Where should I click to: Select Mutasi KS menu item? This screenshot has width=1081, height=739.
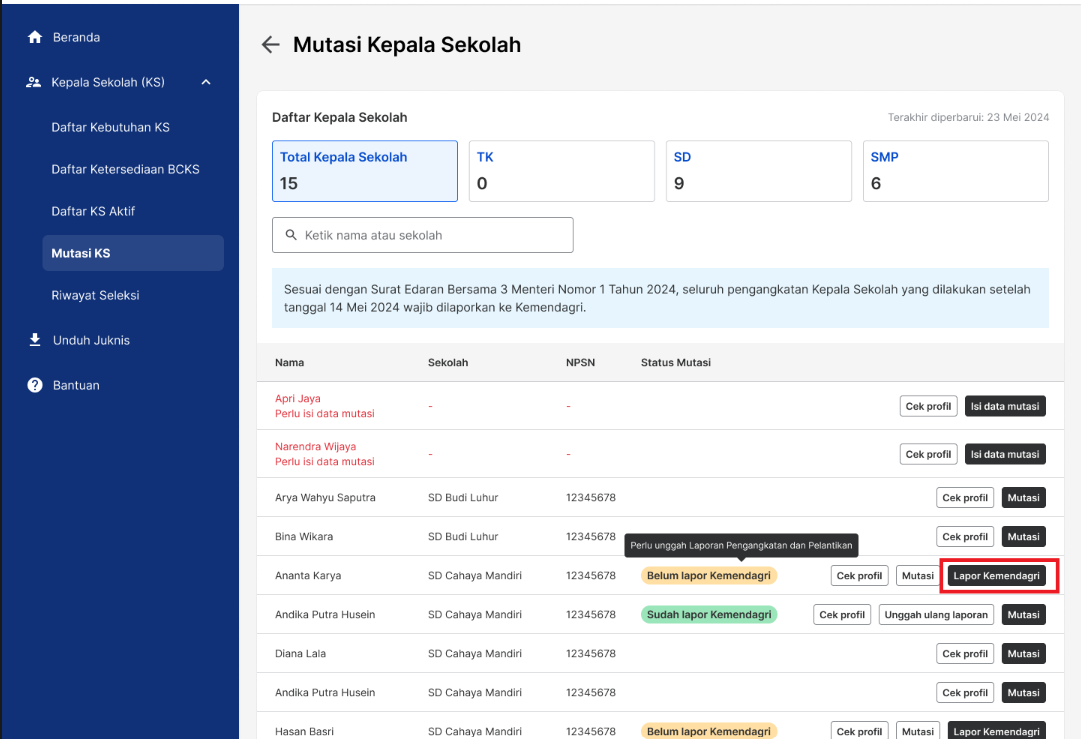[x=133, y=253]
